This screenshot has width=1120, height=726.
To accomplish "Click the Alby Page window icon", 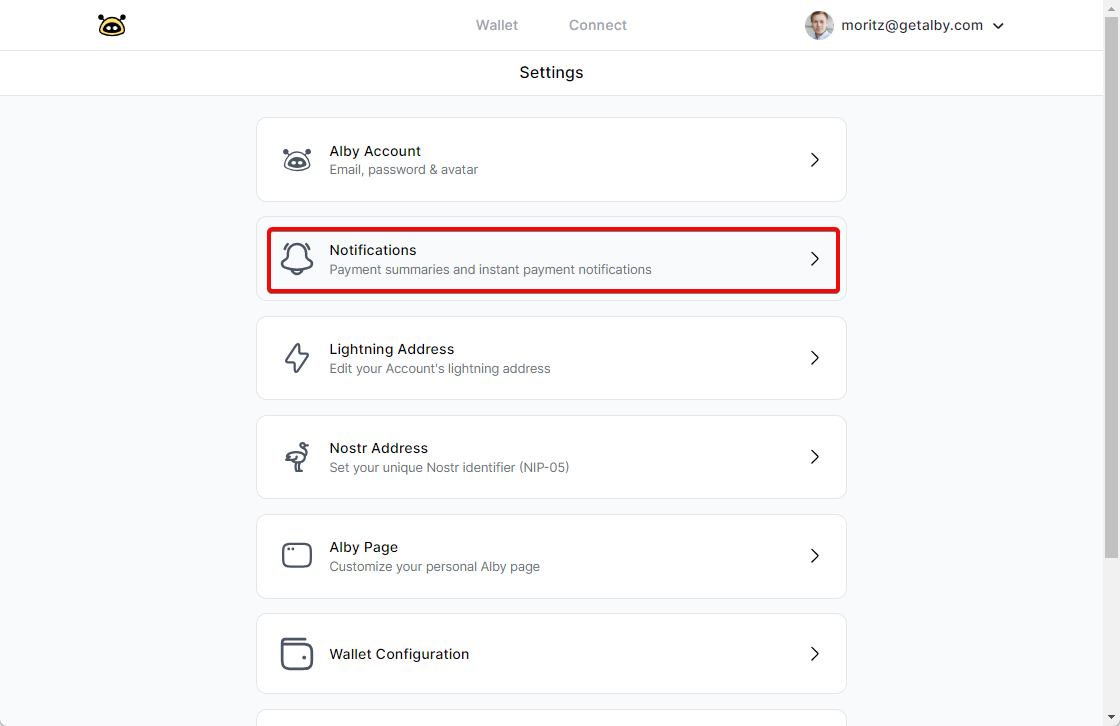I will tap(297, 556).
